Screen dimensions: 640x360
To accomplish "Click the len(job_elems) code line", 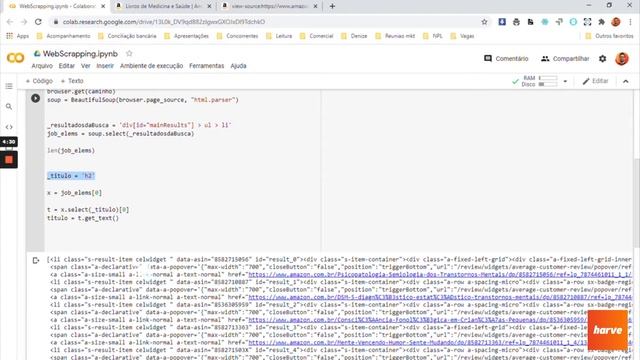I will click(71, 151).
